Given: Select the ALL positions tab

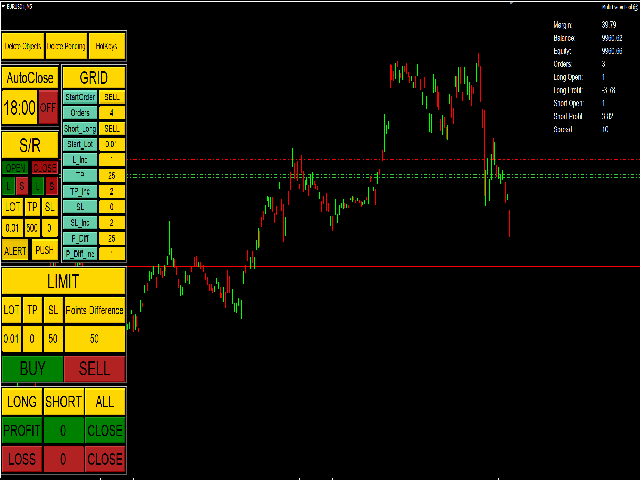Looking at the screenshot, I should 105,402.
